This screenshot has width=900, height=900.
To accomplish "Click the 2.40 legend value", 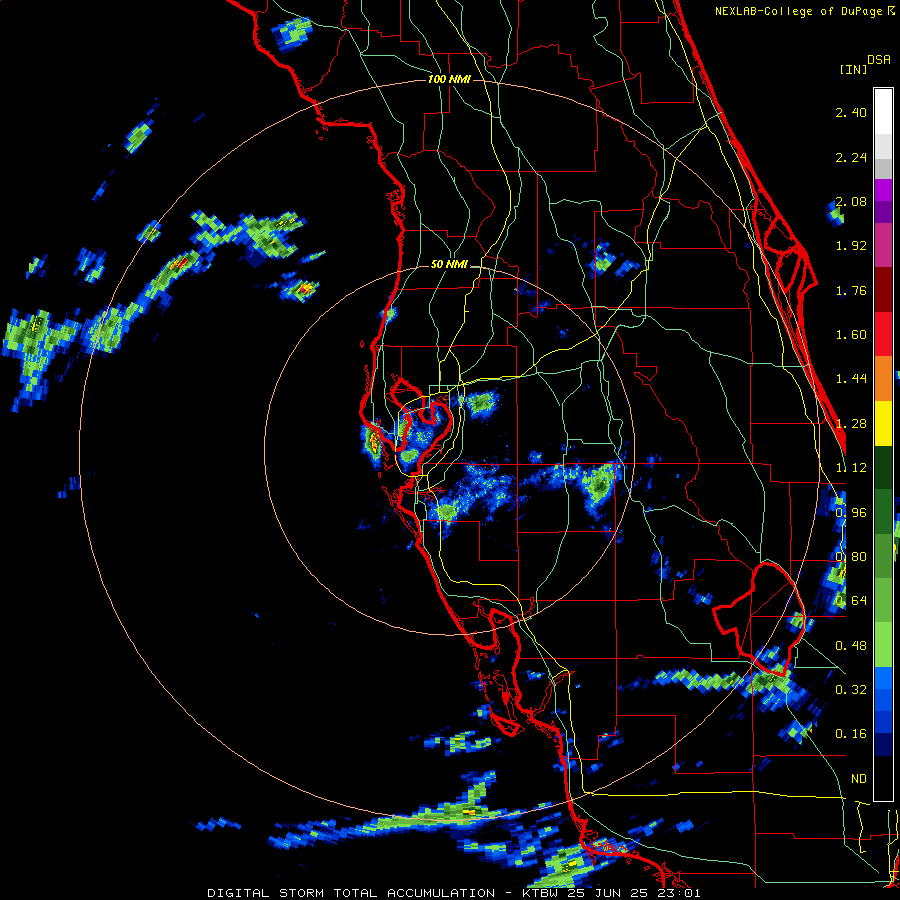I will click(x=851, y=112).
